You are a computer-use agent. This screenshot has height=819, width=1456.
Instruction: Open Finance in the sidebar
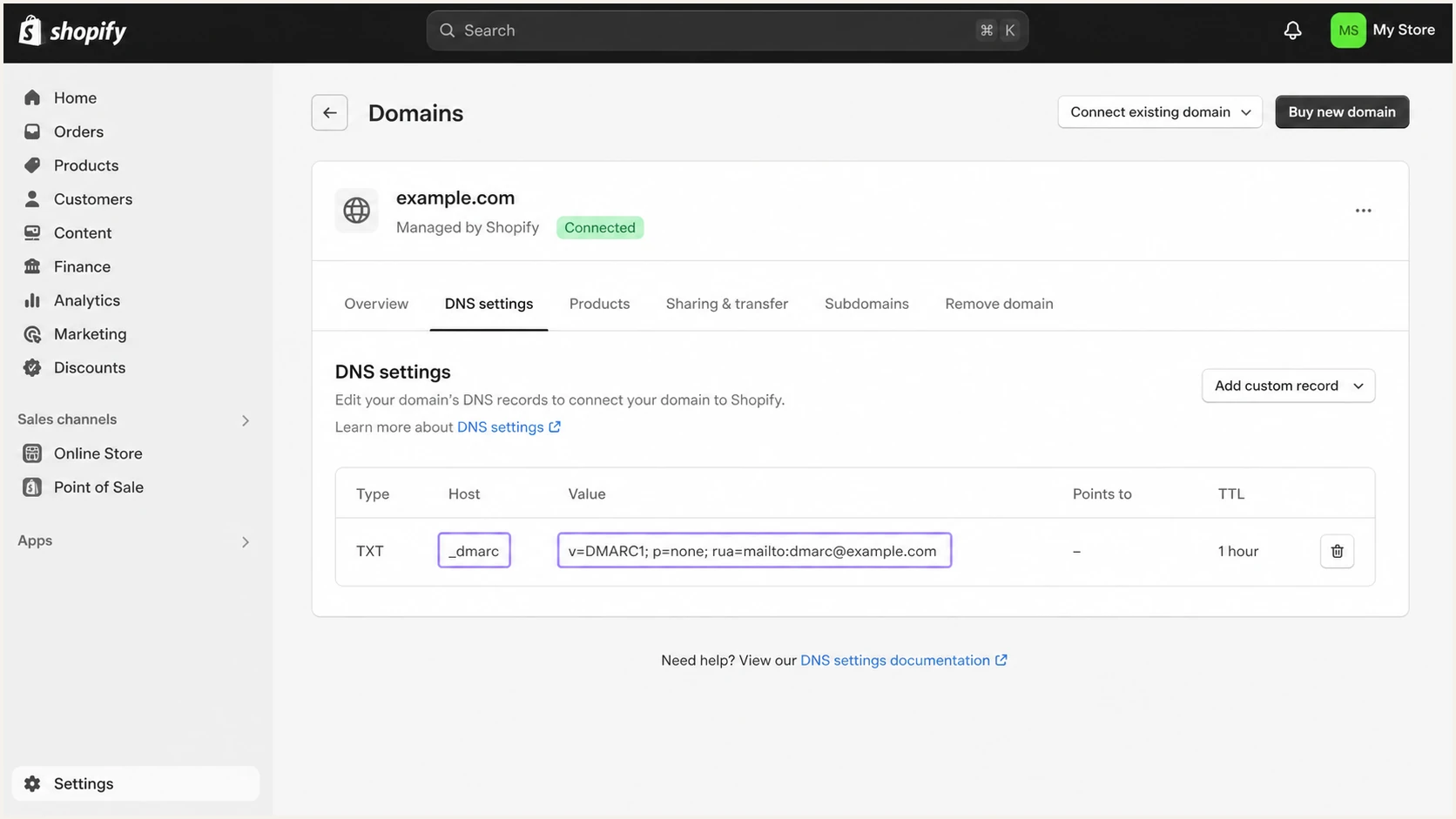pyautogui.click(x=82, y=266)
